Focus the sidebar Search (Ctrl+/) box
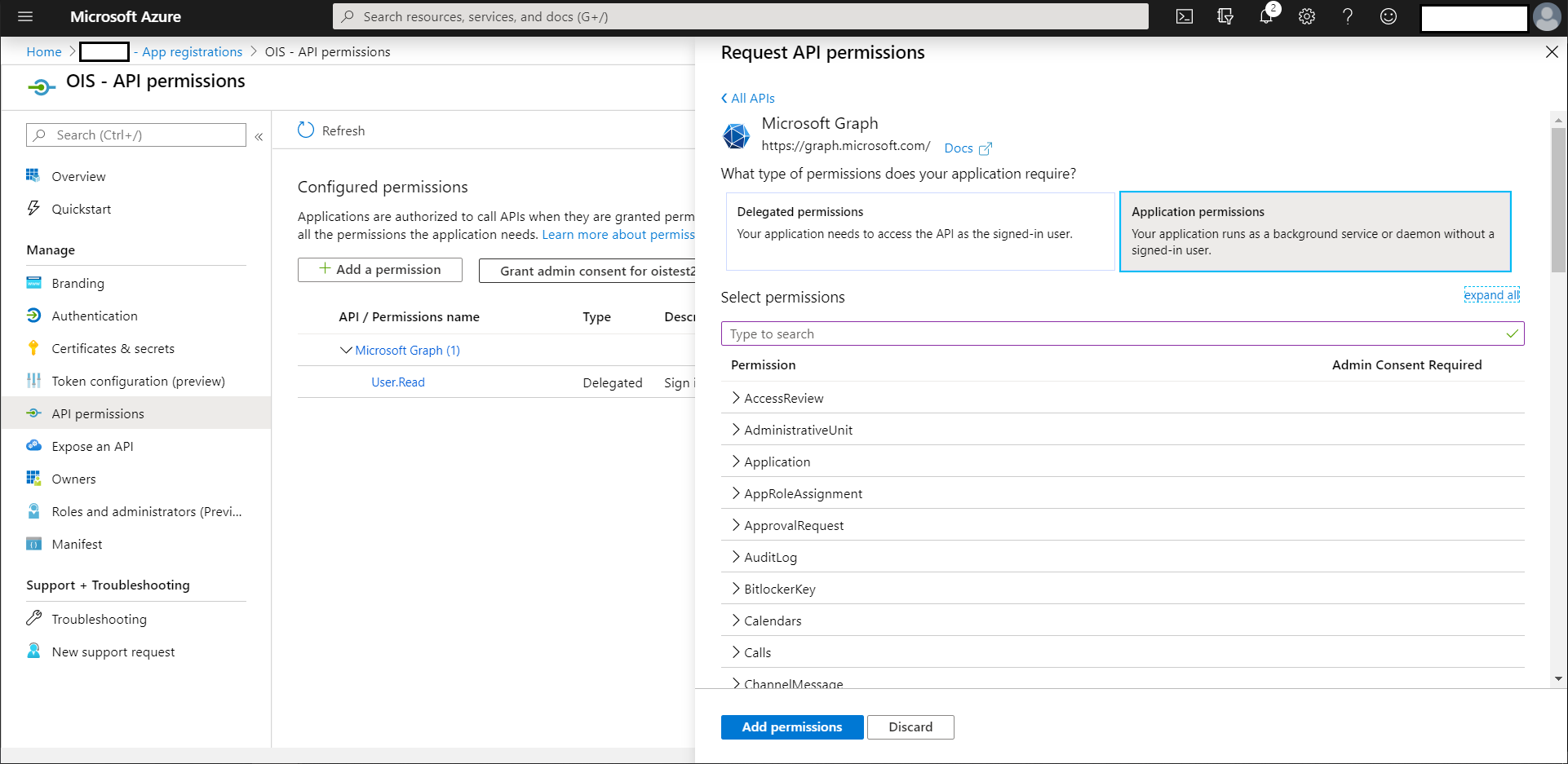The width and height of the screenshot is (1568, 764). coord(136,135)
